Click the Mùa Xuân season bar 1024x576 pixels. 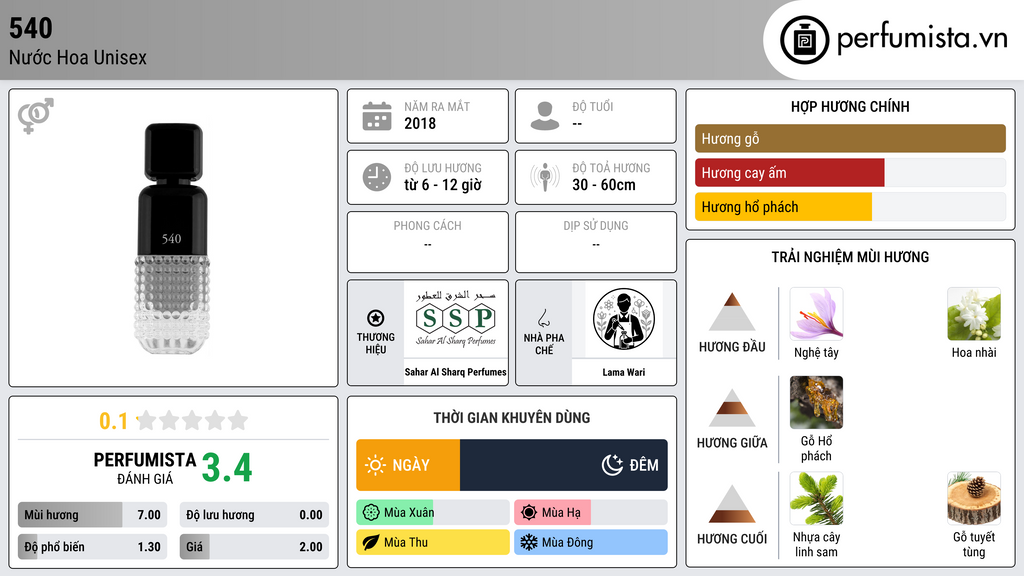tap(433, 513)
